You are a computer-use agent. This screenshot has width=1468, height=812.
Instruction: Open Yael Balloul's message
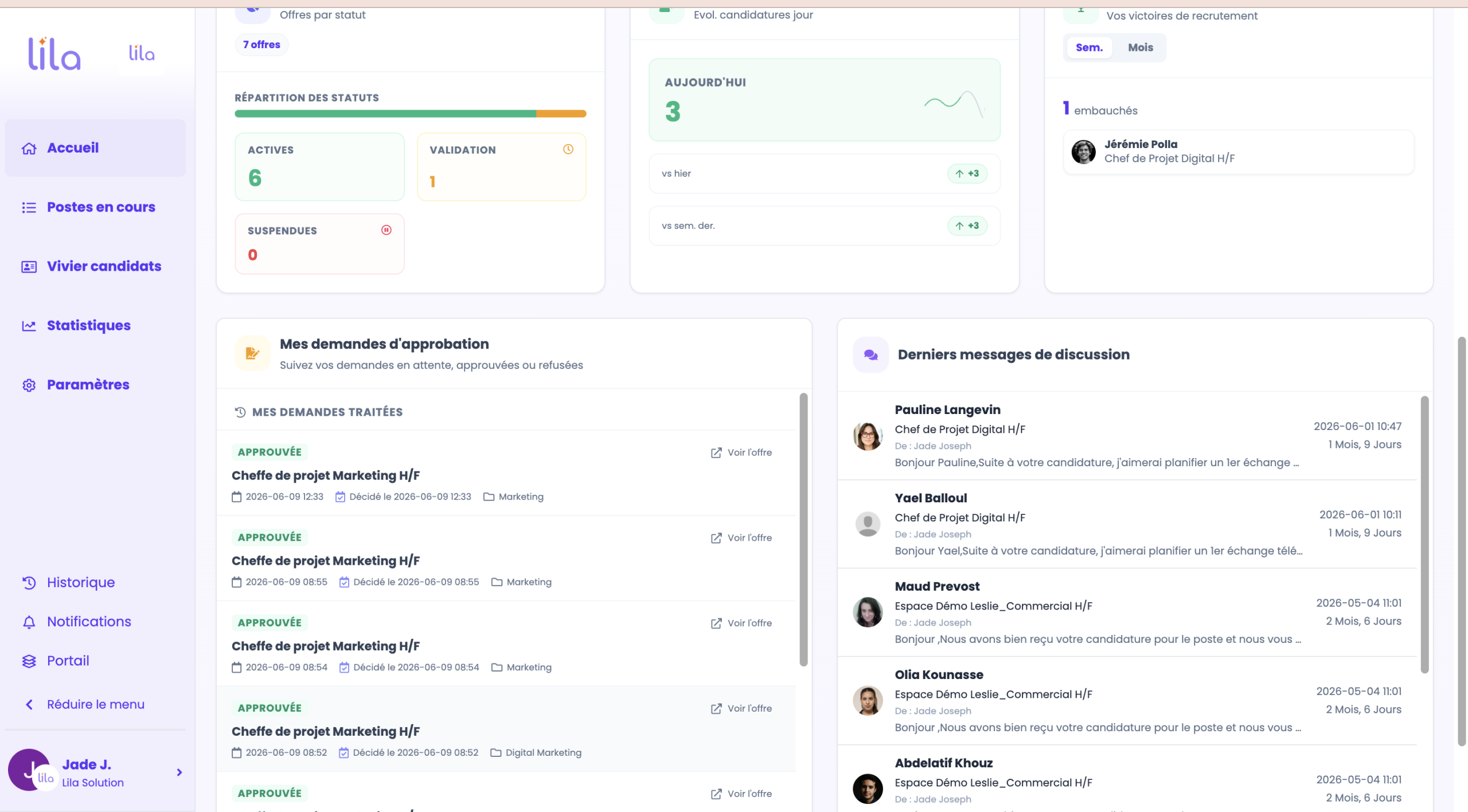click(1127, 524)
